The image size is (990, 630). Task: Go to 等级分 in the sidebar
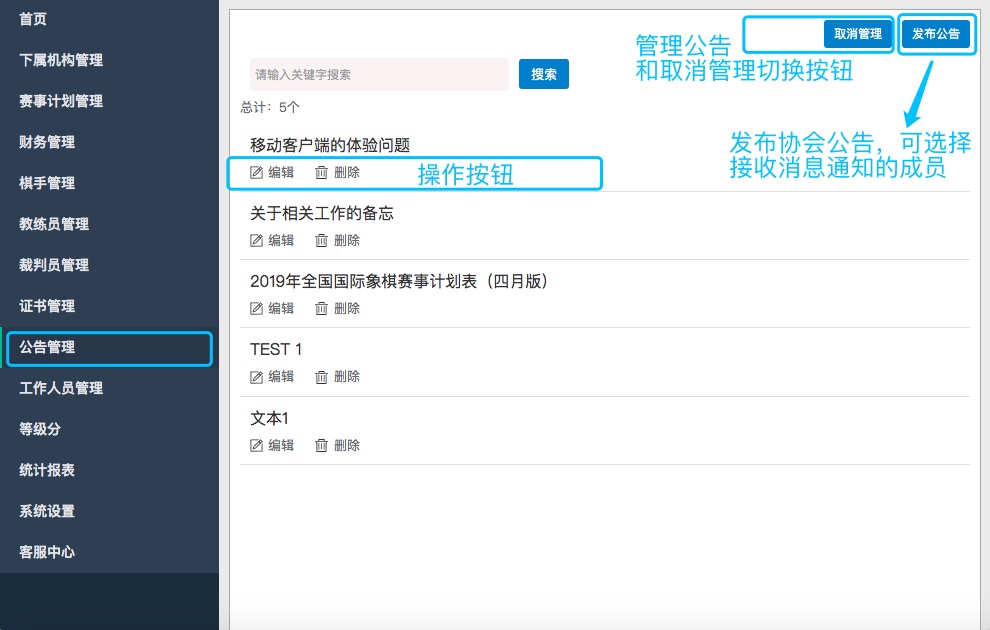[40, 429]
